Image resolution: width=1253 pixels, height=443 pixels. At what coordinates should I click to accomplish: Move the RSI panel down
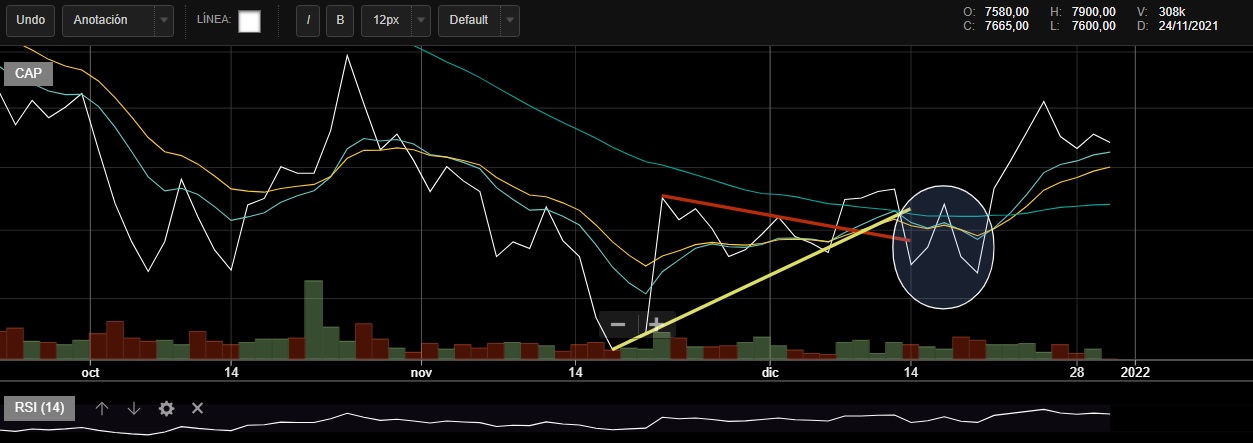(x=134, y=408)
